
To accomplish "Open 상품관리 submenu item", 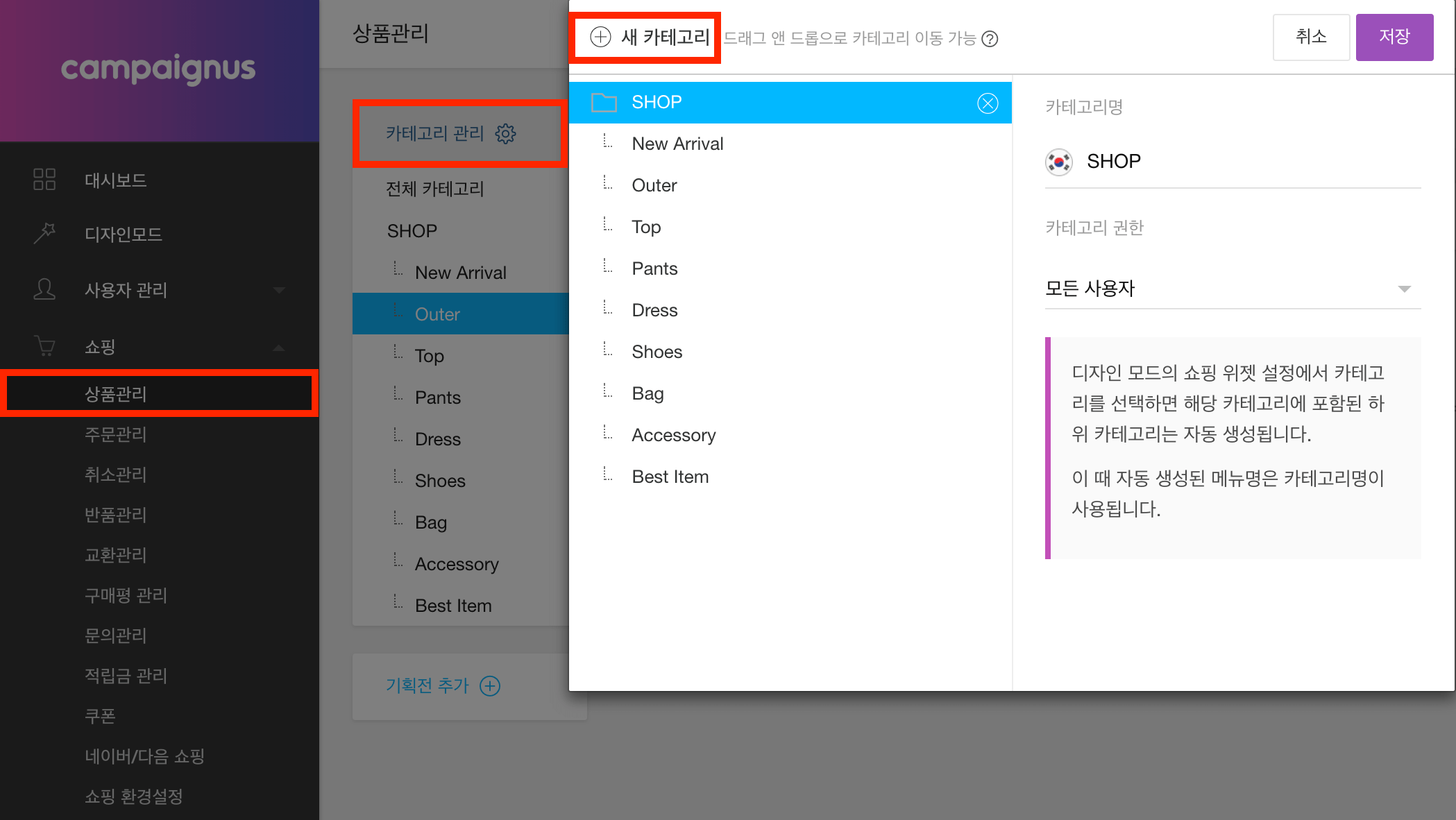I will pyautogui.click(x=116, y=394).
